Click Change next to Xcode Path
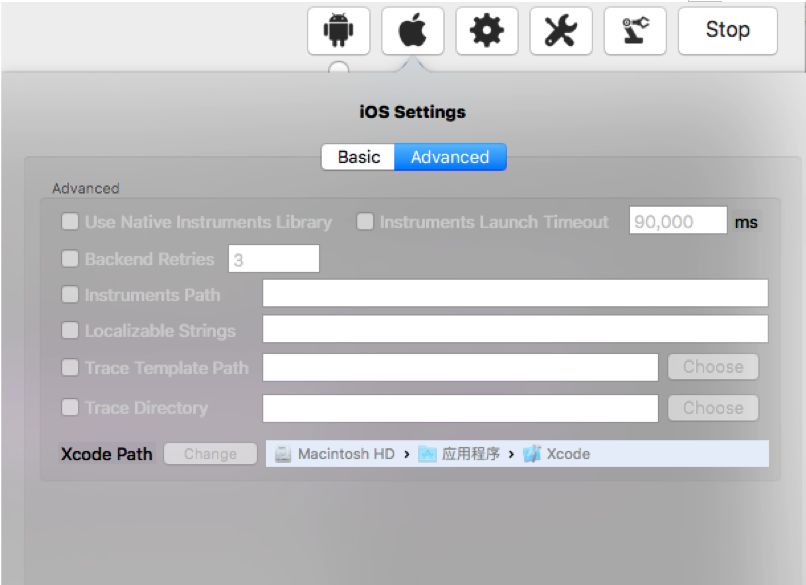This screenshot has width=806, height=585. (210, 454)
